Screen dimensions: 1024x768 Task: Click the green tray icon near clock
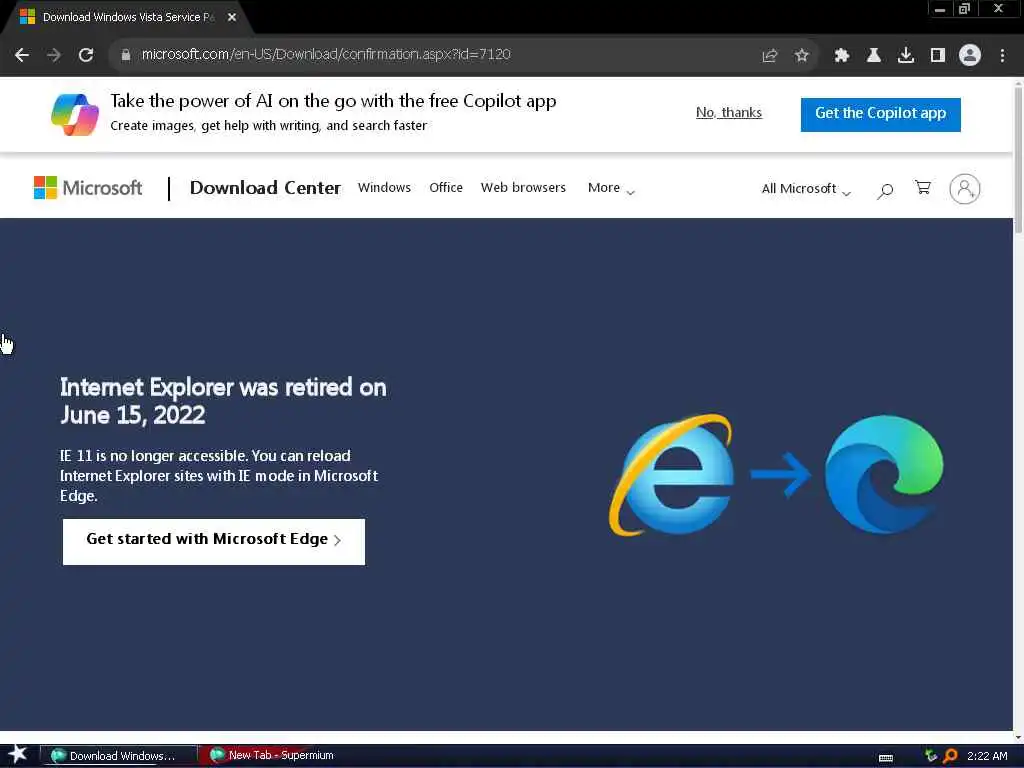[931, 756]
